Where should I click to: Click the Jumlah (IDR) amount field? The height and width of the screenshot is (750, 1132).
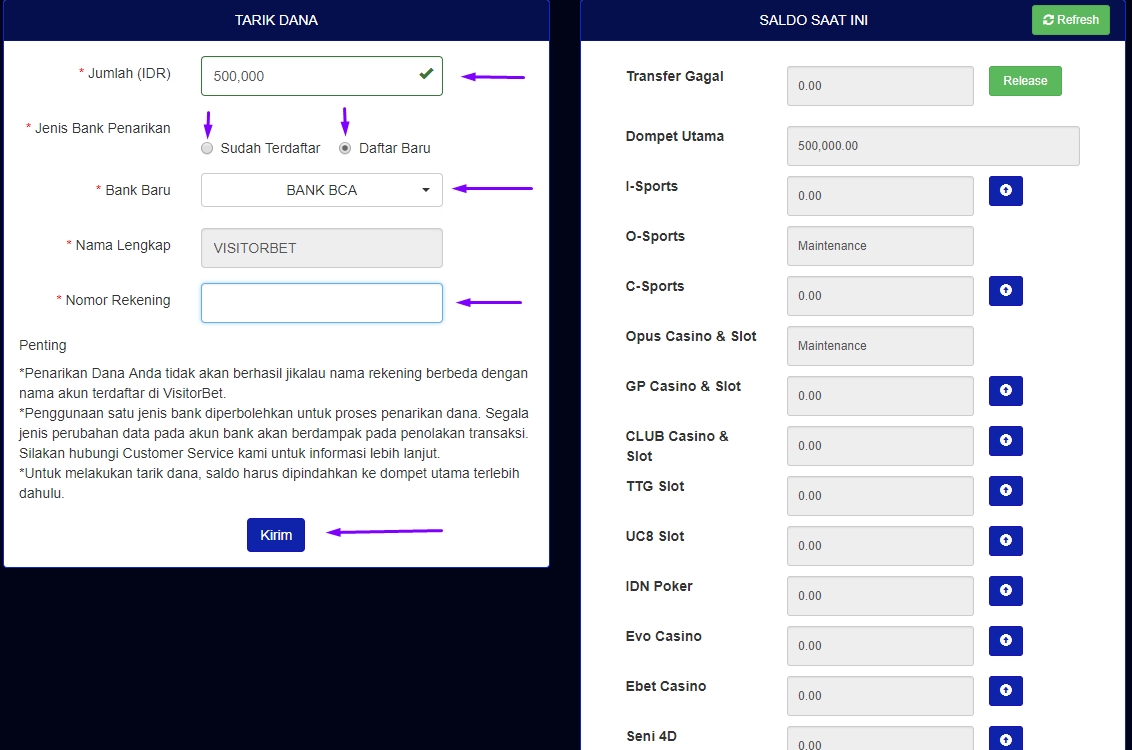click(322, 76)
